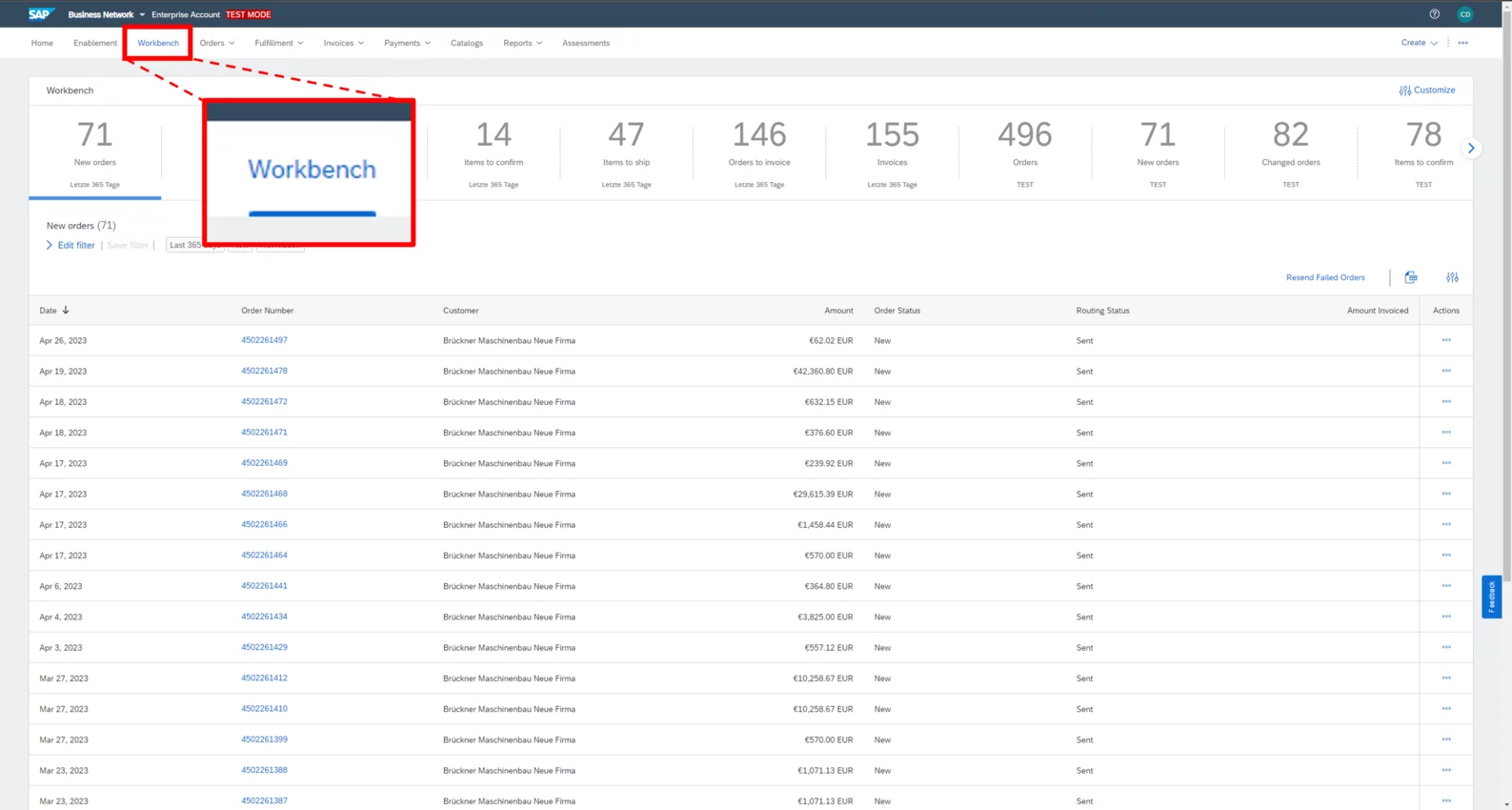Click the export table icon
The height and width of the screenshot is (810, 1512).
pos(1410,277)
